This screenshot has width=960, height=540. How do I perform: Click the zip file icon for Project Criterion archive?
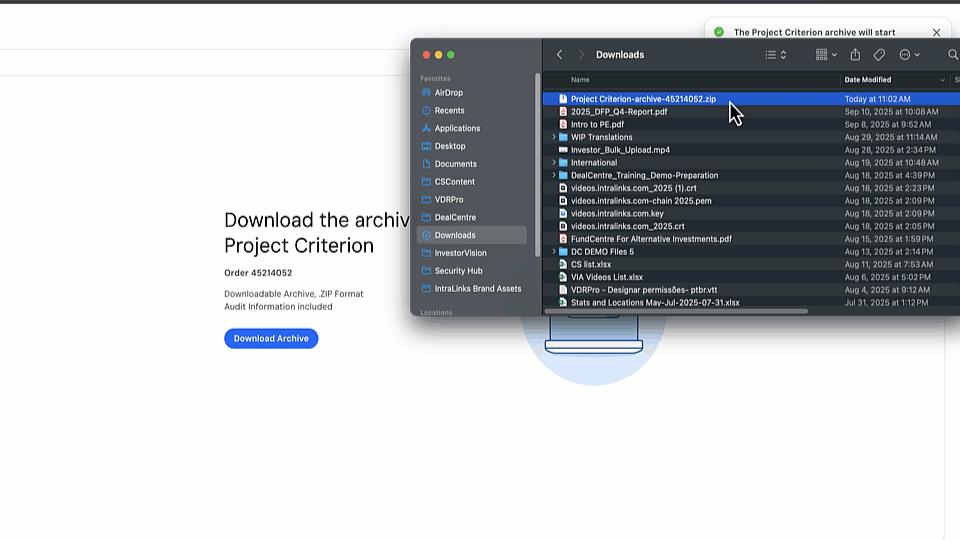(x=563, y=99)
